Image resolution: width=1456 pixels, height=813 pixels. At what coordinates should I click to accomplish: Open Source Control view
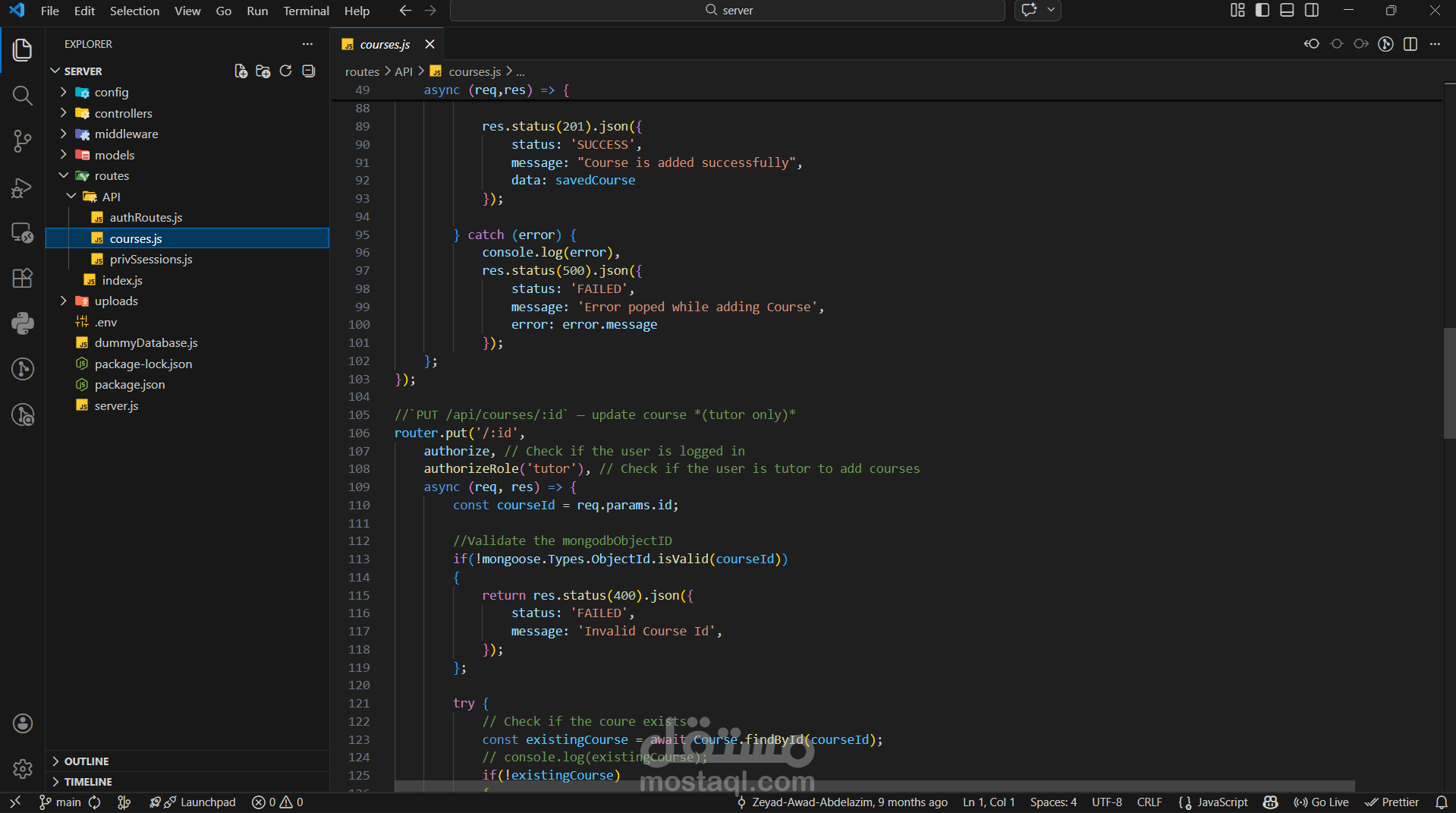pyautogui.click(x=22, y=141)
